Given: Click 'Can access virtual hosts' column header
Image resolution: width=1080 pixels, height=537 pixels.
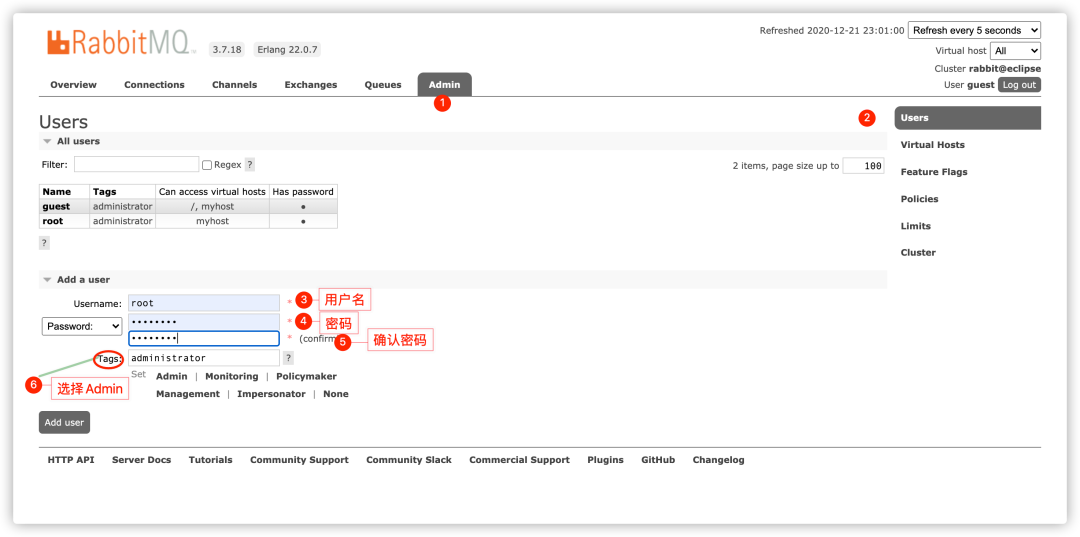Looking at the screenshot, I should 212,192.
